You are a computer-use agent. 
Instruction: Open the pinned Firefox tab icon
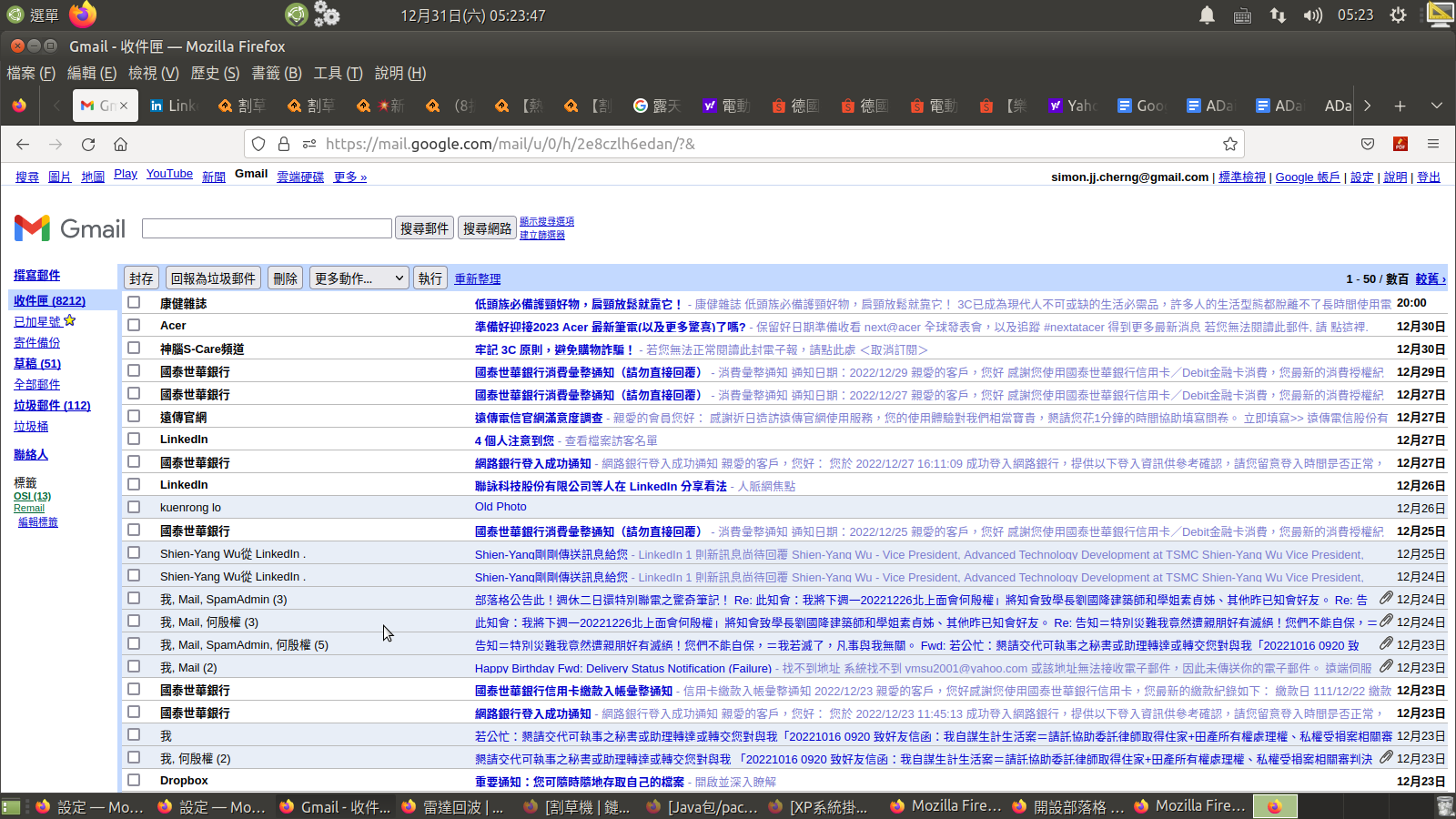click(x=19, y=106)
